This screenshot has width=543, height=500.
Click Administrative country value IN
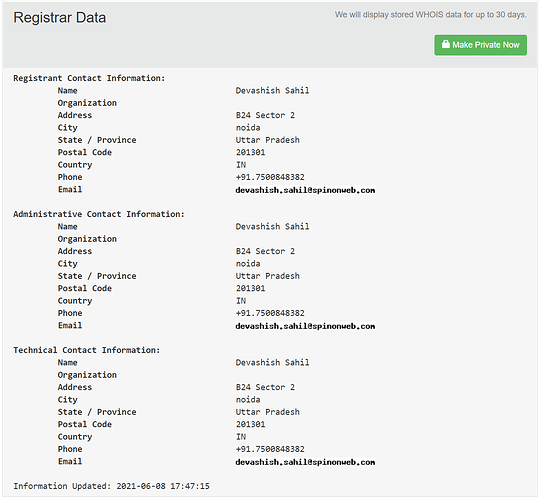pyautogui.click(x=241, y=301)
